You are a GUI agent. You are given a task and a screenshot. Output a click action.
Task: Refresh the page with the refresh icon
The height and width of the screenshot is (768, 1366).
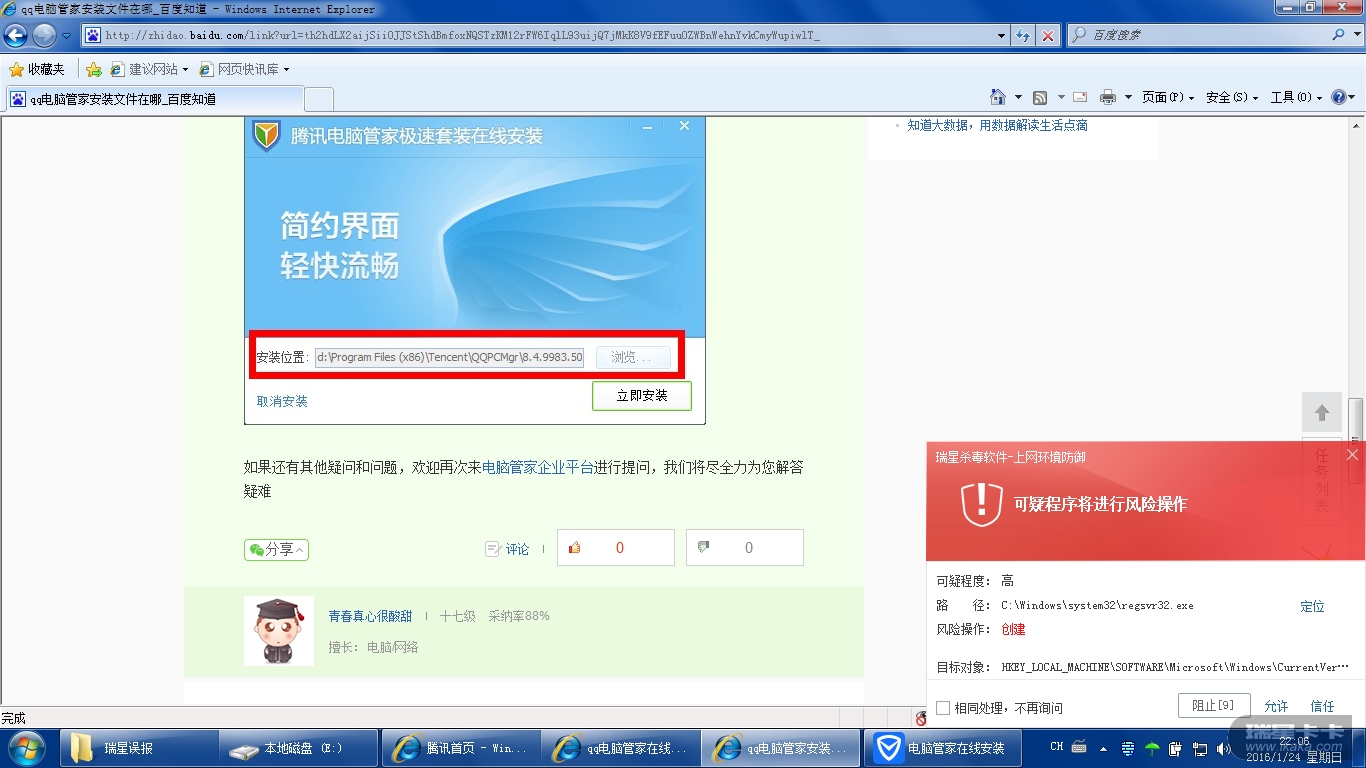[1023, 35]
